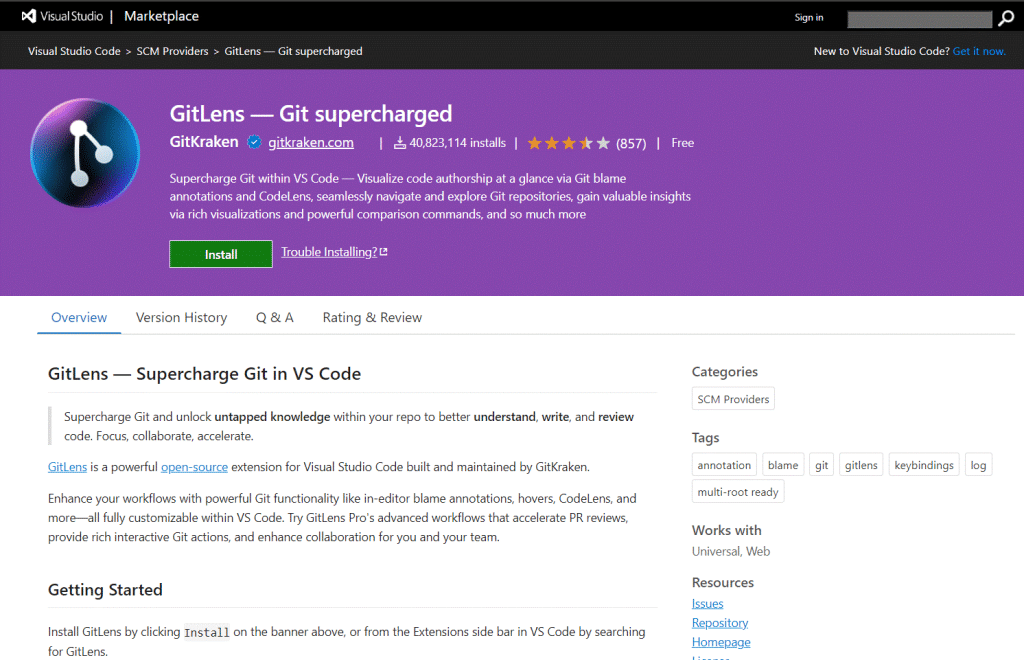This screenshot has width=1024, height=660.
Task: Click the Sign in link
Action: tap(808, 18)
